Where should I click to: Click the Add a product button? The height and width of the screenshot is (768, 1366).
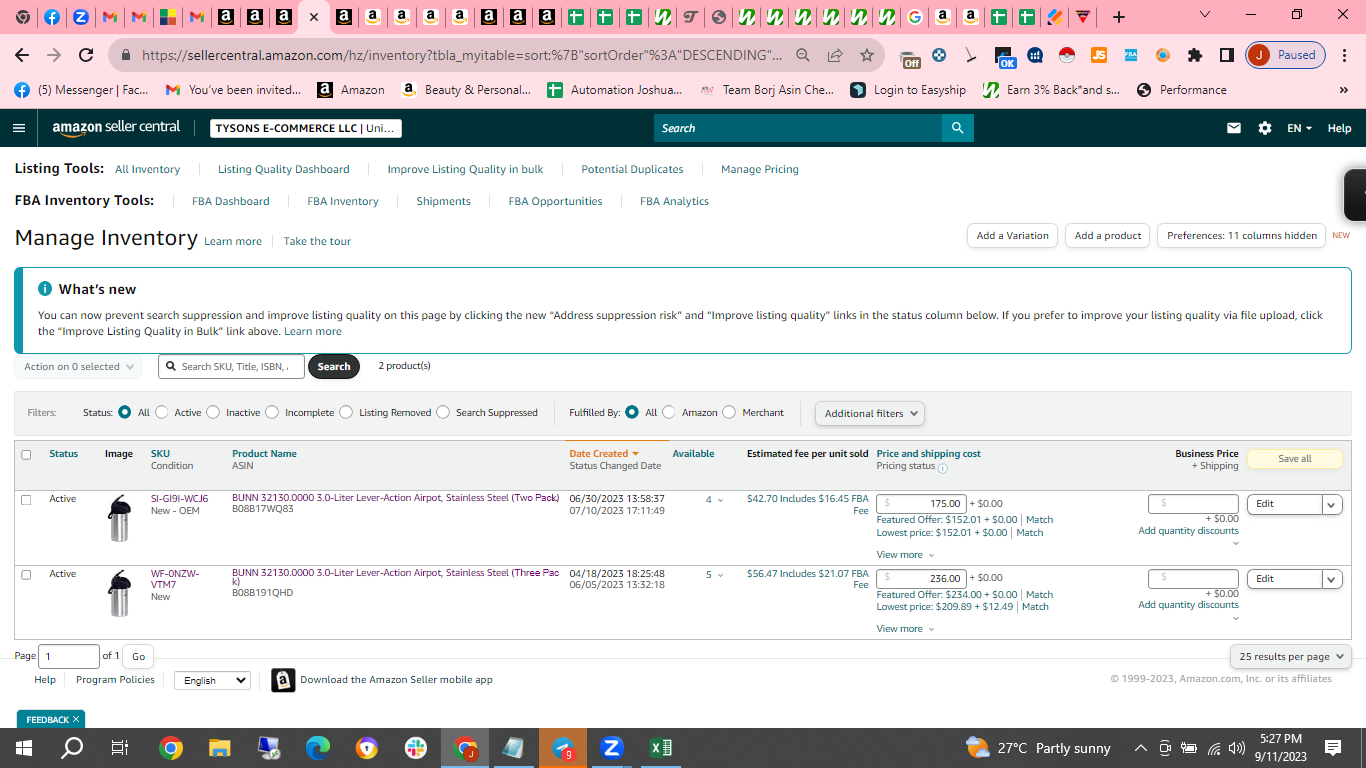[x=1107, y=236]
